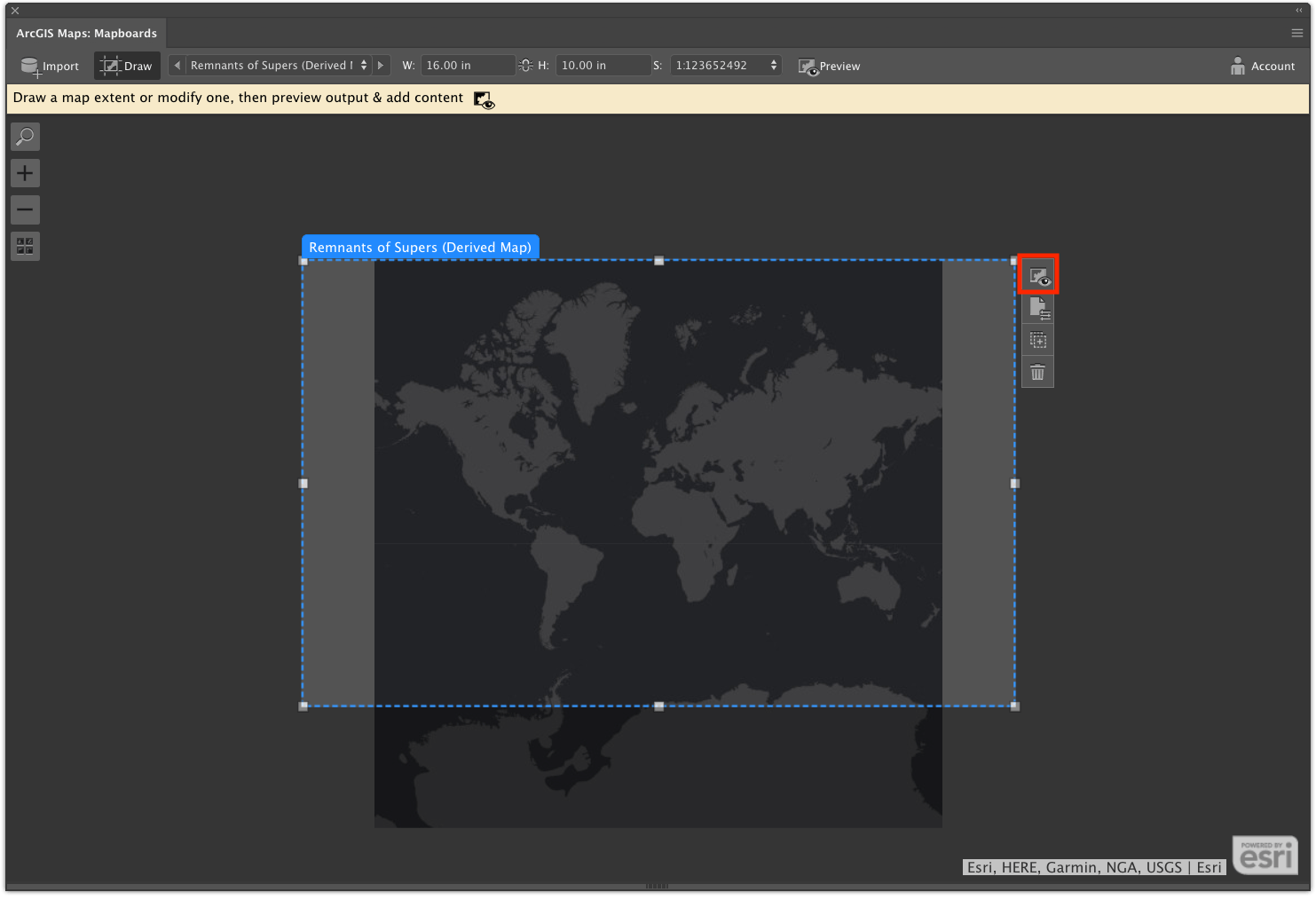Click the top-middle extent handle

[659, 261]
